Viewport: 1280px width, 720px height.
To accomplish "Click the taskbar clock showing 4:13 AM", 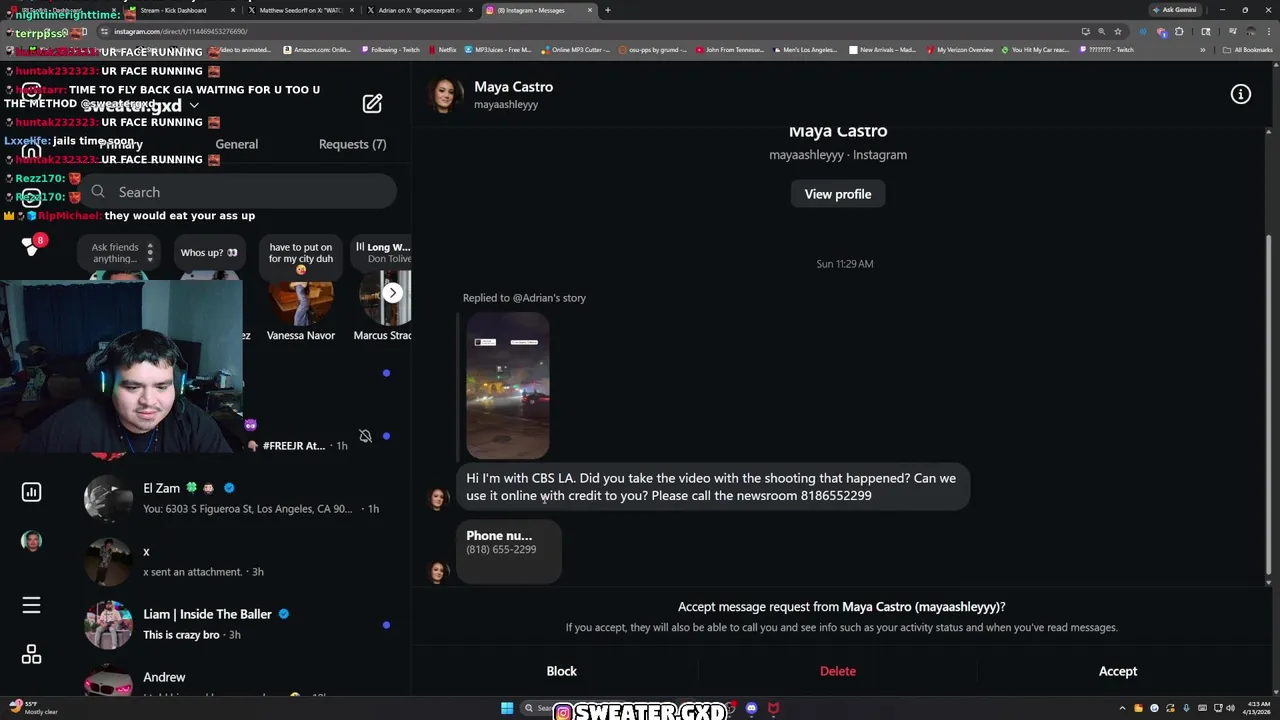I will point(1256,708).
